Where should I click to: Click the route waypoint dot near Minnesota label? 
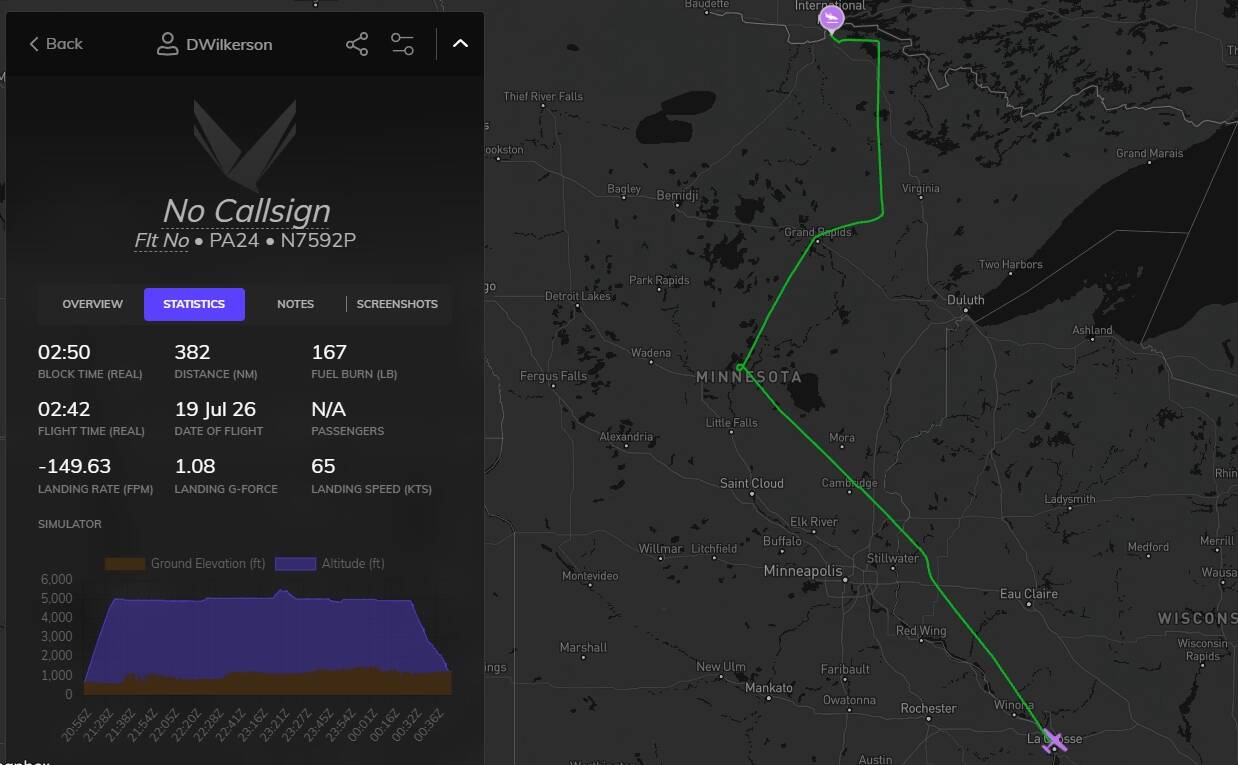(x=740, y=367)
